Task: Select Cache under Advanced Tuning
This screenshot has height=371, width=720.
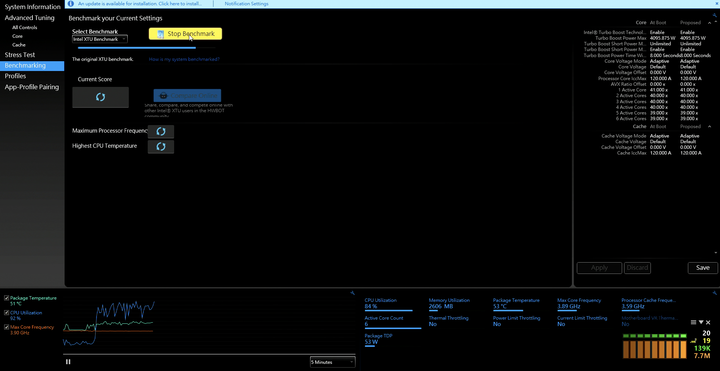Action: pyautogui.click(x=19, y=45)
